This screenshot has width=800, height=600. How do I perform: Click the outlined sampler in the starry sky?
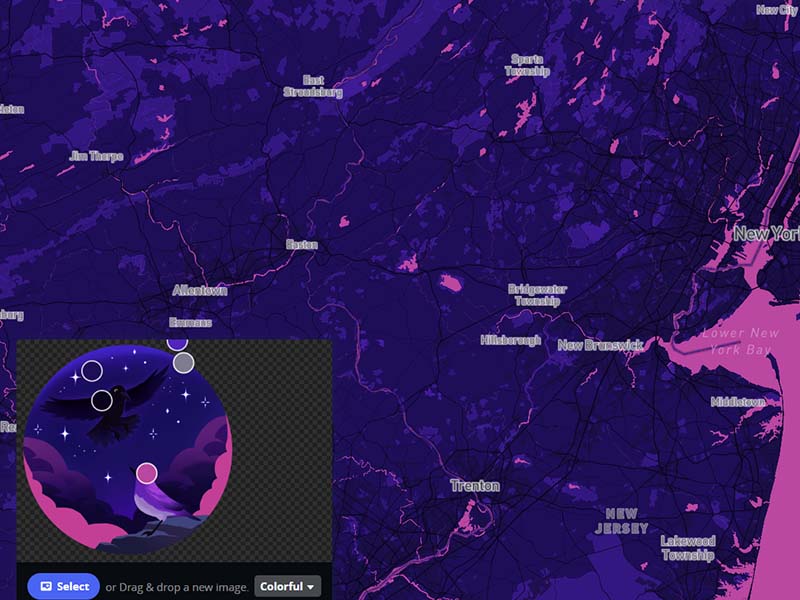93,371
